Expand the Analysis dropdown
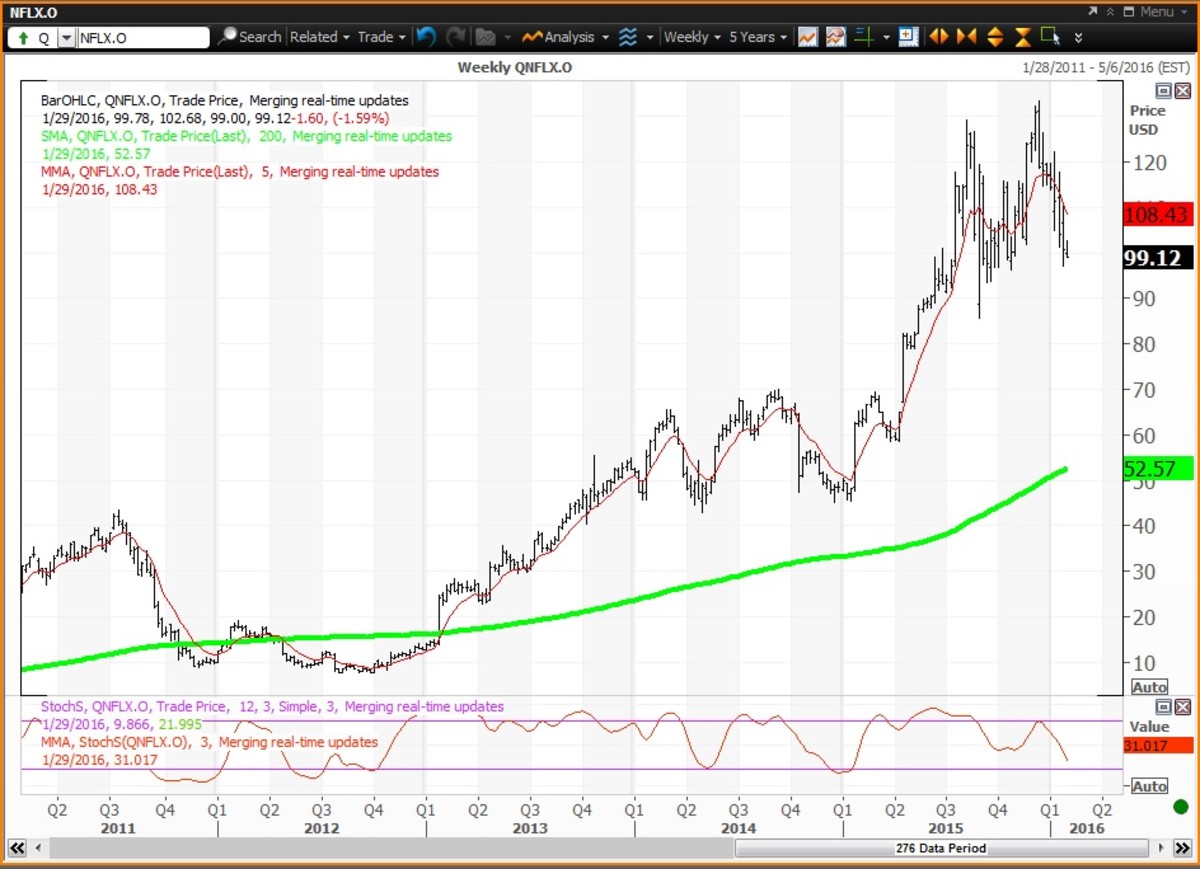 [568, 37]
